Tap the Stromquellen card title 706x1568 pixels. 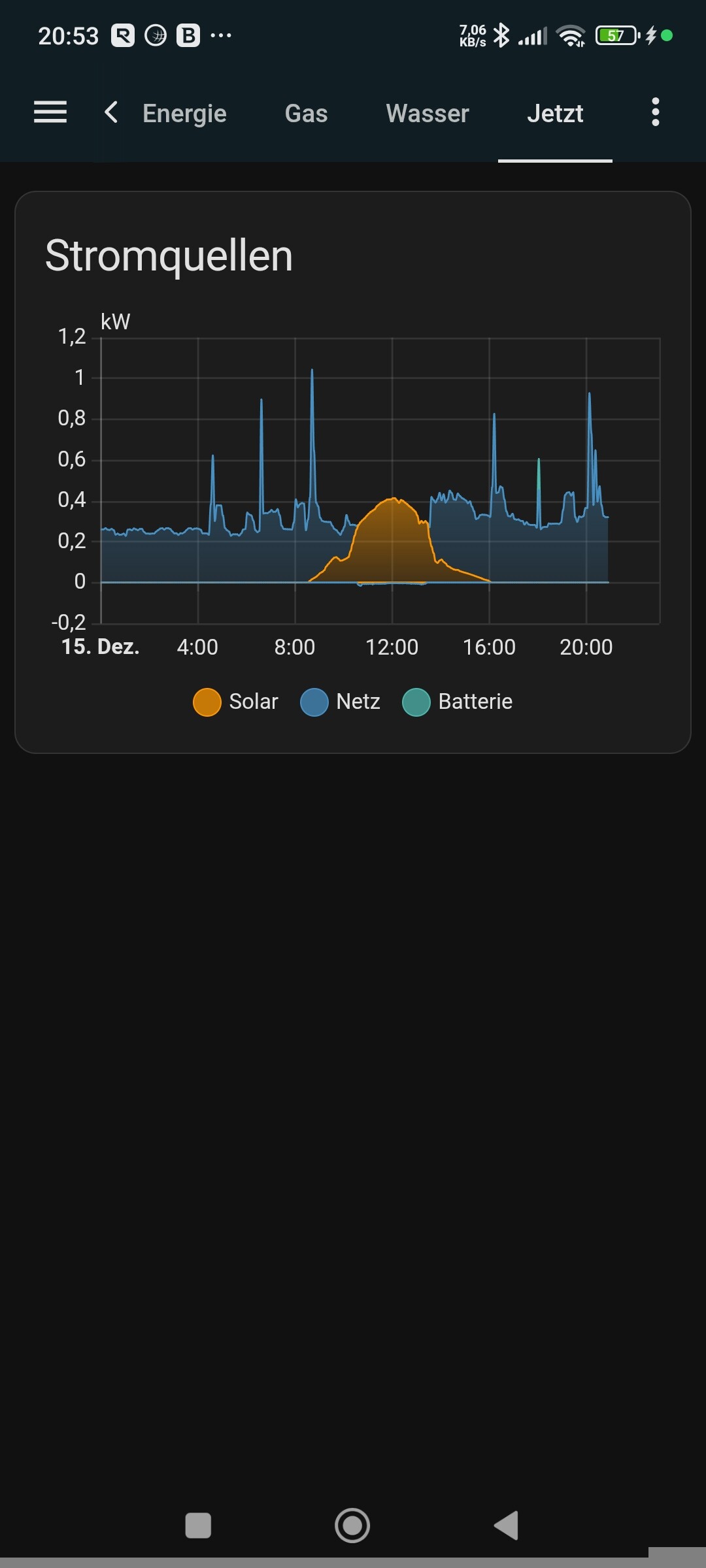169,255
